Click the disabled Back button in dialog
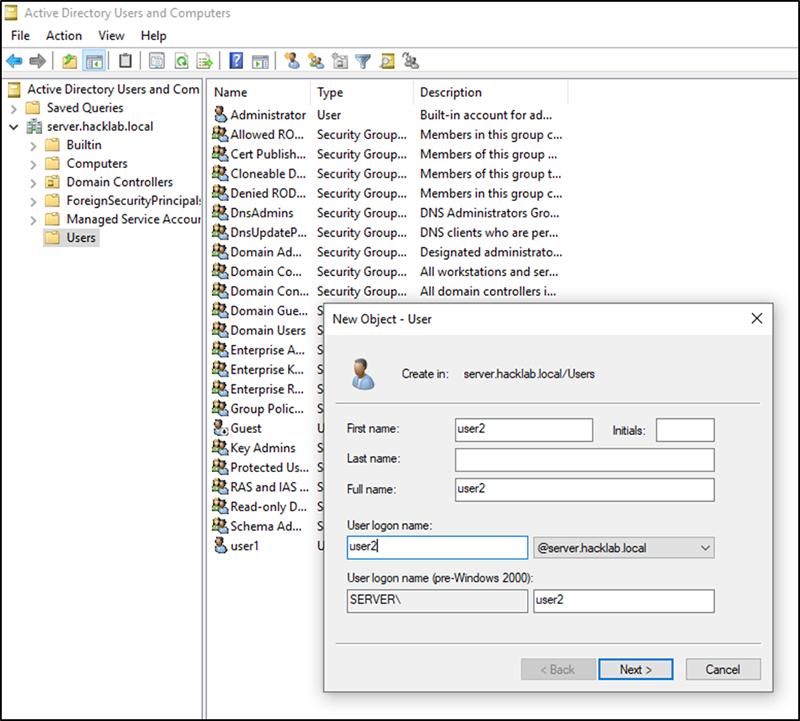 558,669
